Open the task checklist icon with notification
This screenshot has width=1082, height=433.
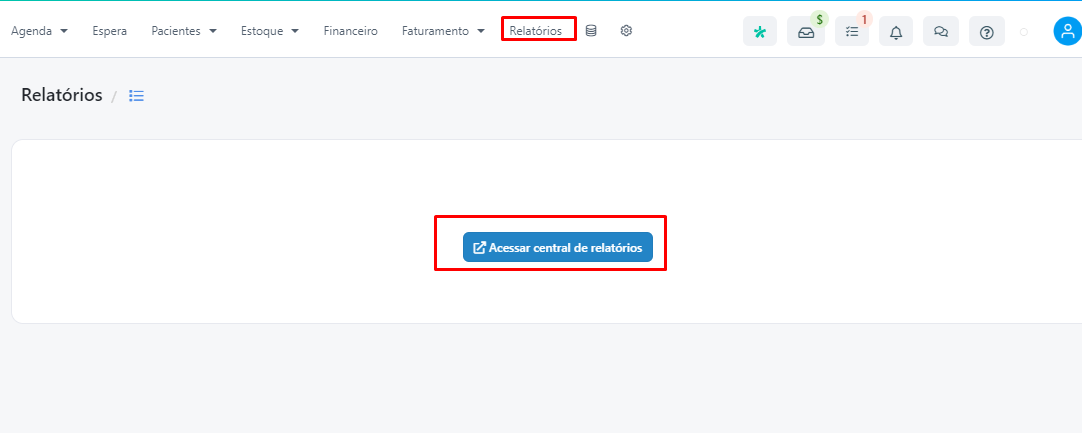pyautogui.click(x=852, y=32)
